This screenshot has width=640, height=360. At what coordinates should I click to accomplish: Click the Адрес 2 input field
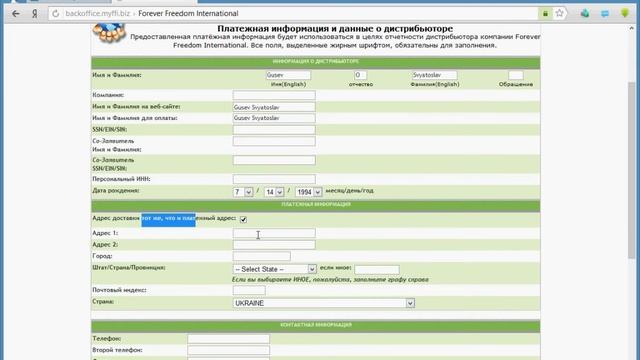point(274,244)
